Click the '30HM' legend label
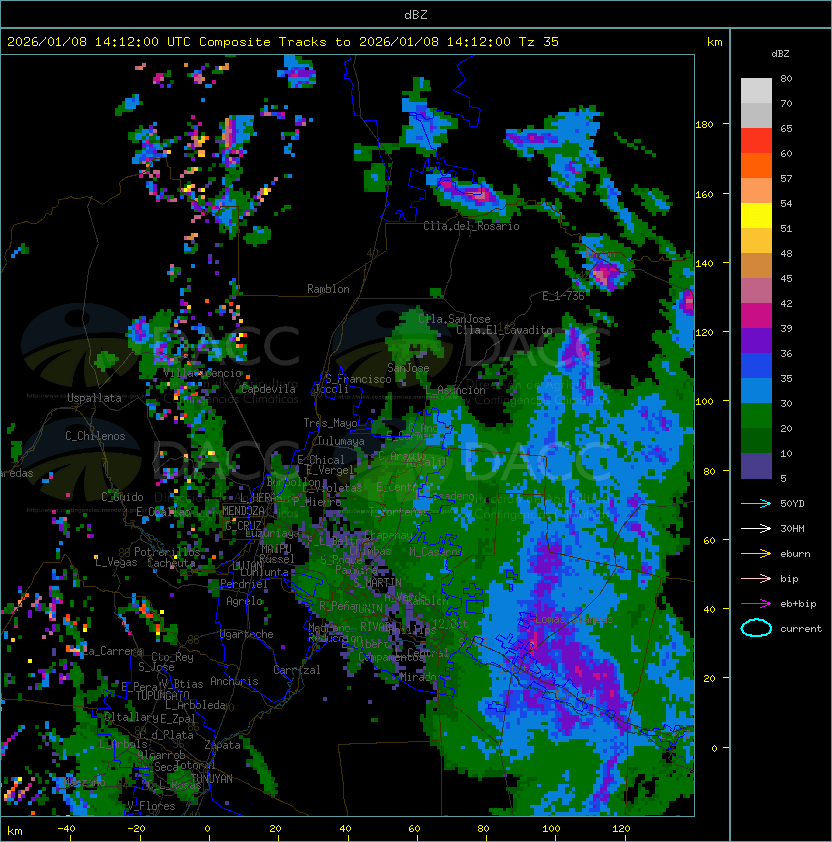The height and width of the screenshot is (842, 832). (792, 529)
